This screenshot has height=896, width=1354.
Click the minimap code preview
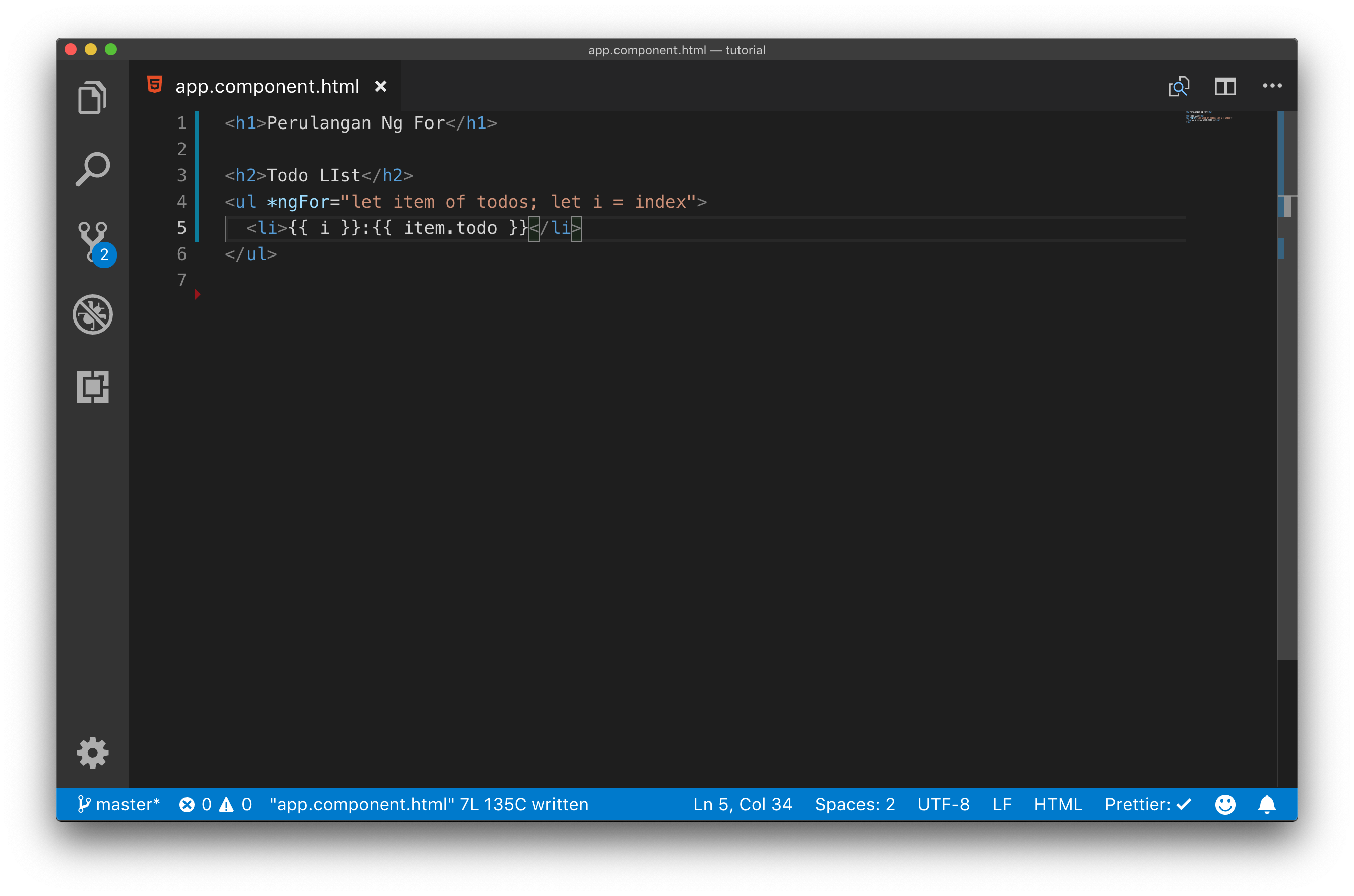(x=1208, y=117)
